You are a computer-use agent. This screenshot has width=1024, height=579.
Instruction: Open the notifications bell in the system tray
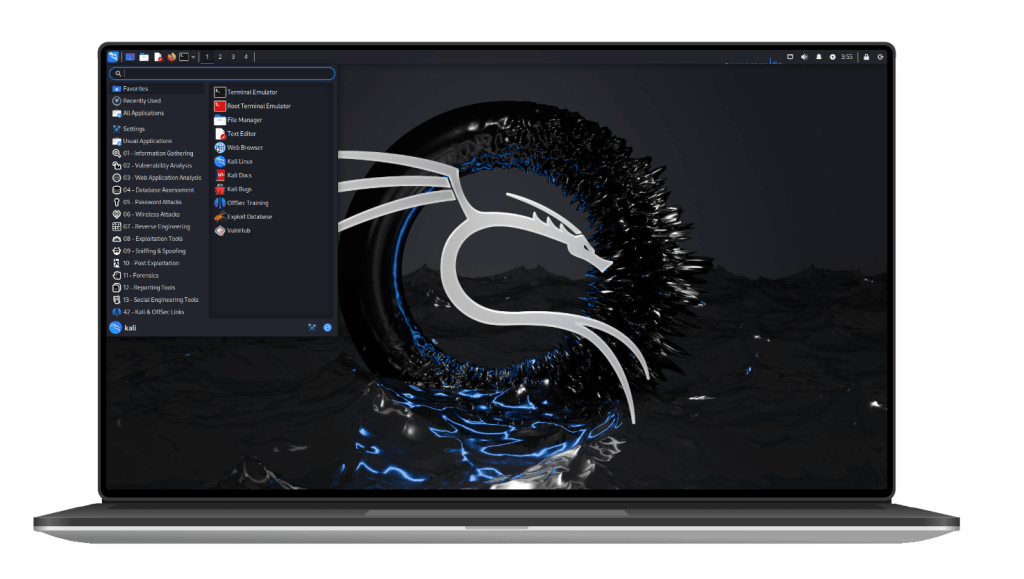tap(818, 57)
